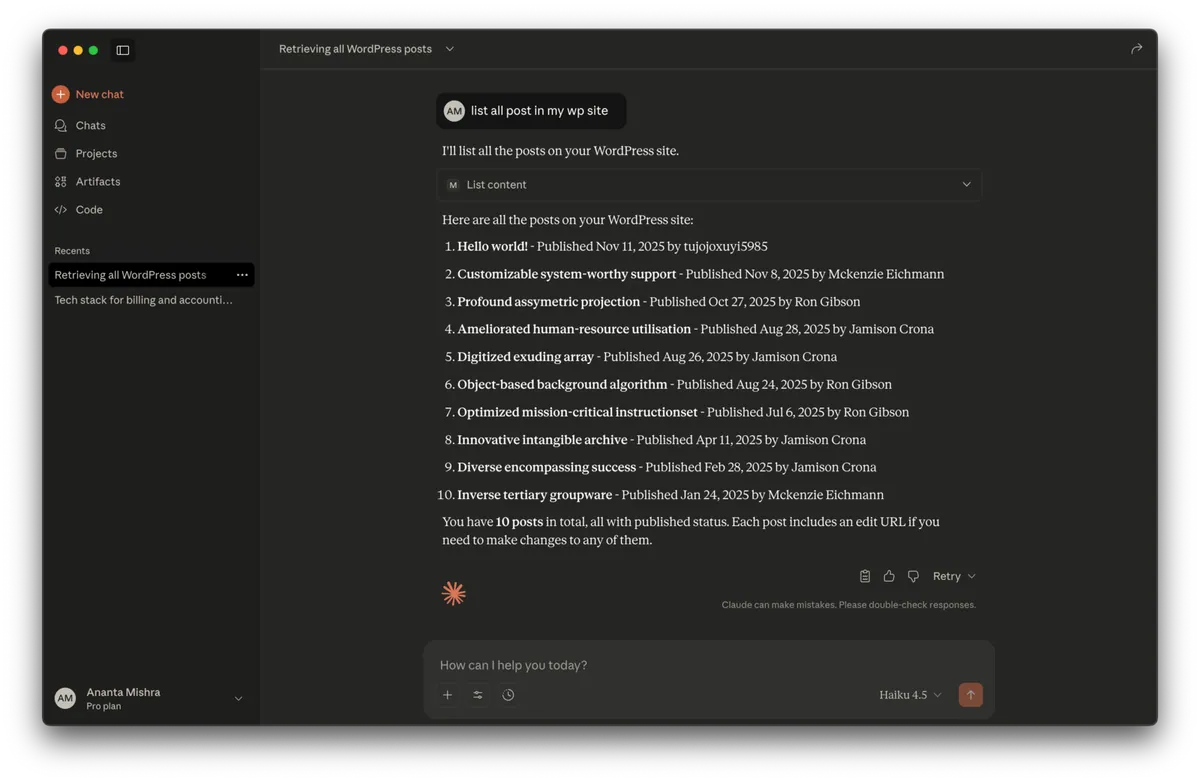Viewport: 1200px width, 782px height.
Task: Expand the chat title dropdown chevron
Action: (x=450, y=49)
